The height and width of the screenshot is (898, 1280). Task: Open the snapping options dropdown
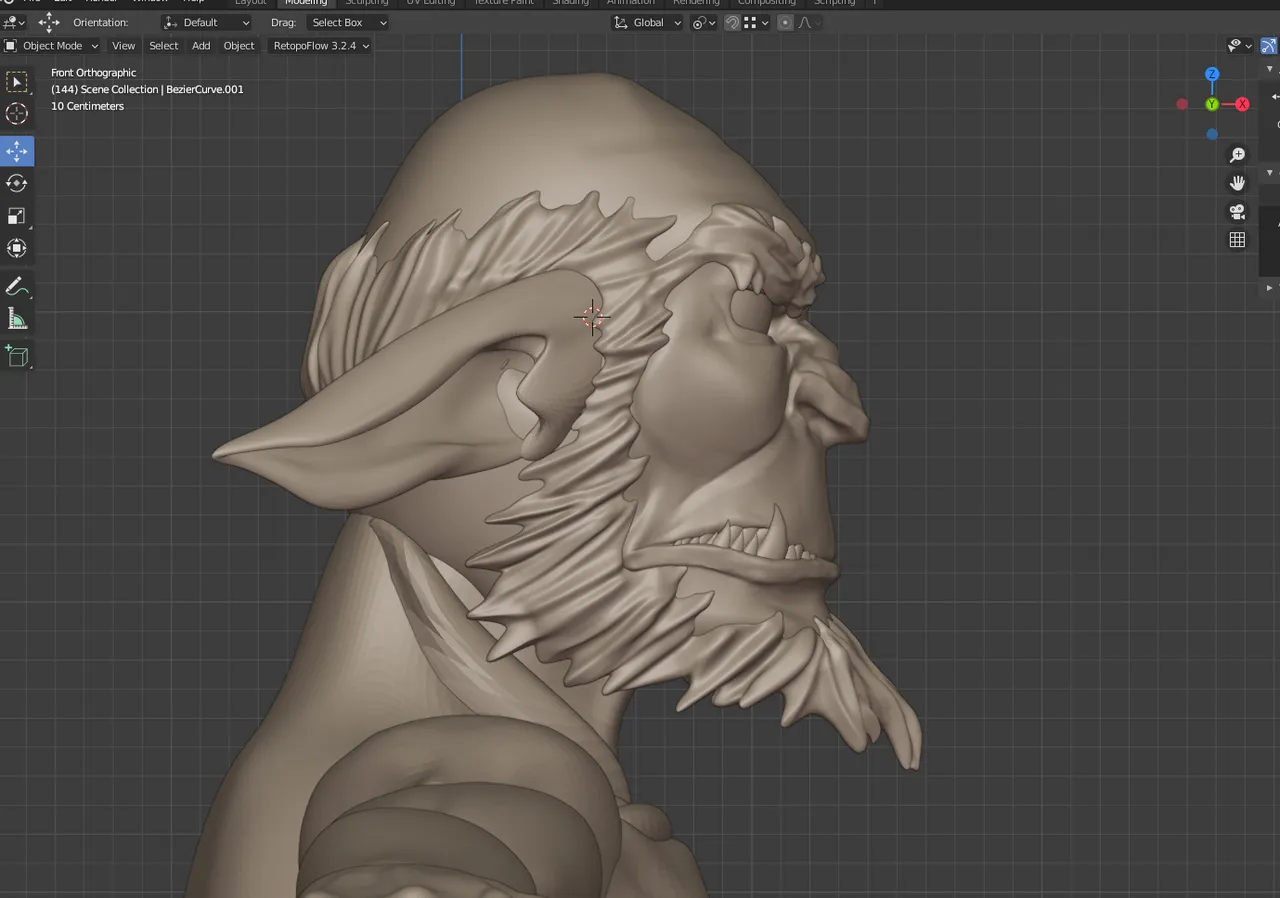756,22
